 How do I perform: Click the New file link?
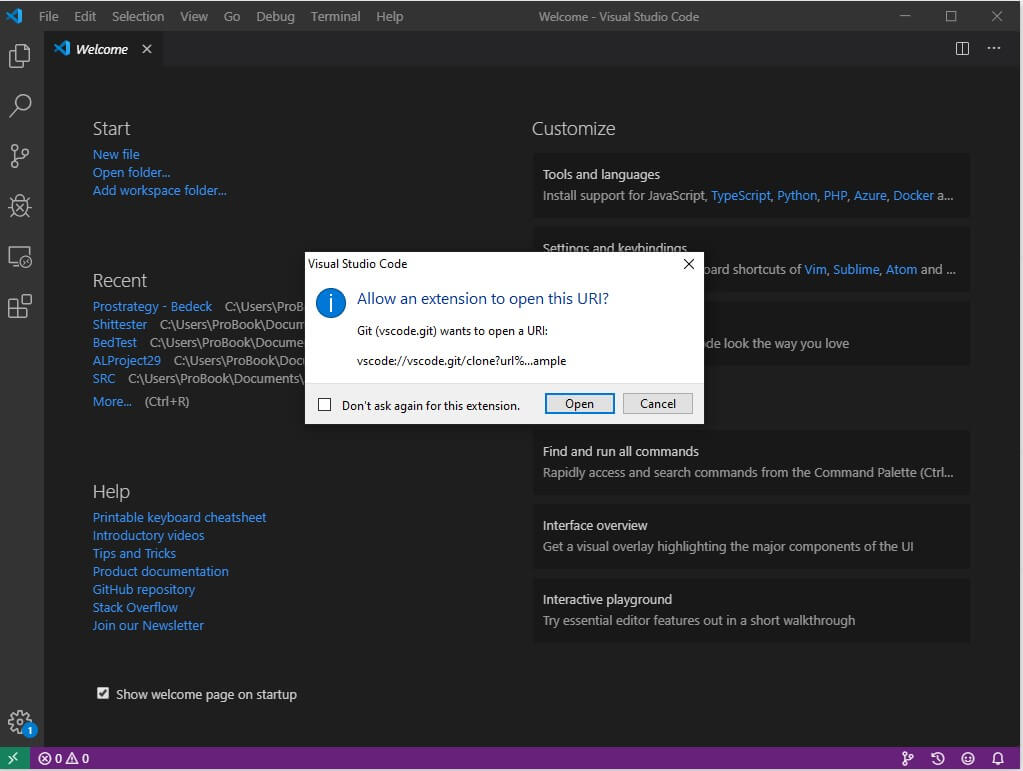point(116,155)
